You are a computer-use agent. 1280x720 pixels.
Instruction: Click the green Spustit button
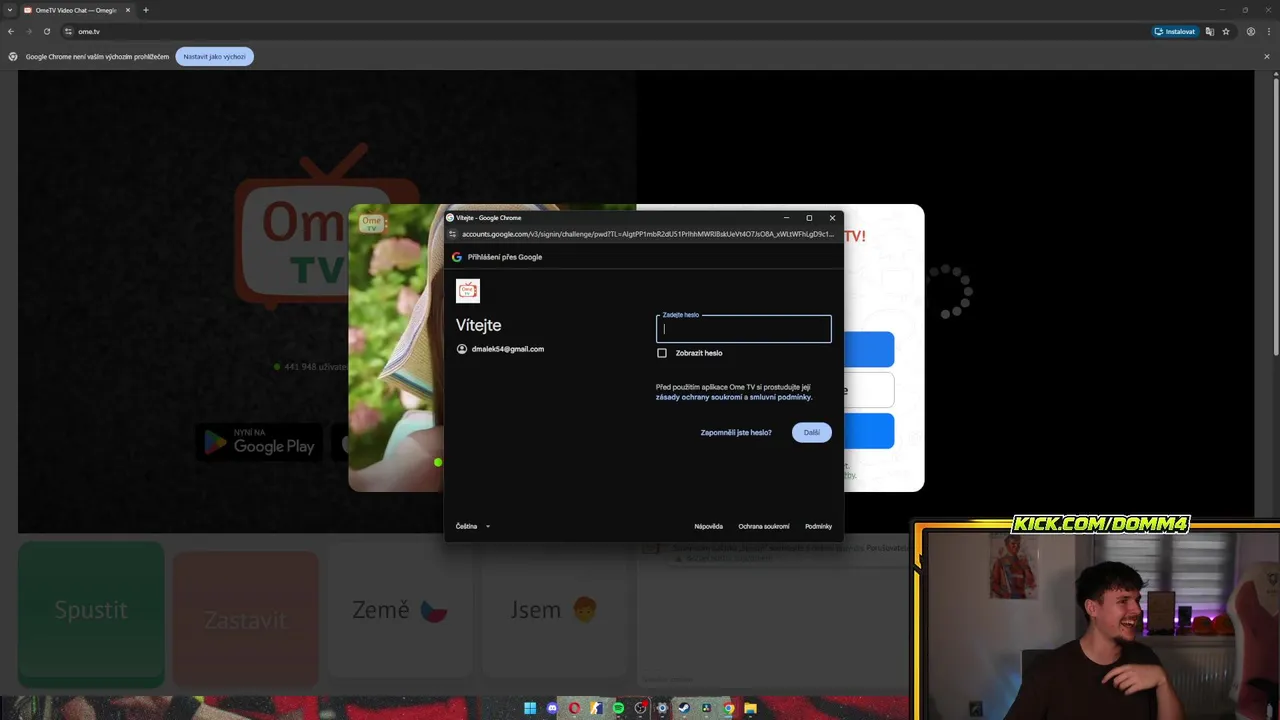[91, 612]
